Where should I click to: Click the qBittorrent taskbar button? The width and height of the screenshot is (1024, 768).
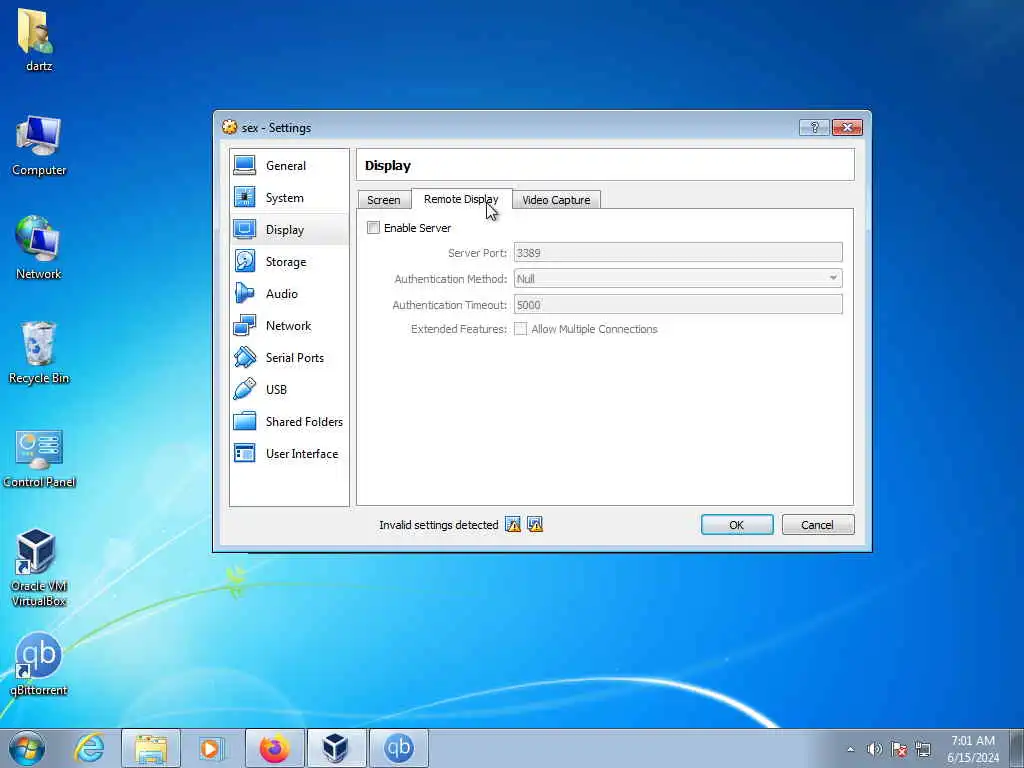[x=398, y=748]
